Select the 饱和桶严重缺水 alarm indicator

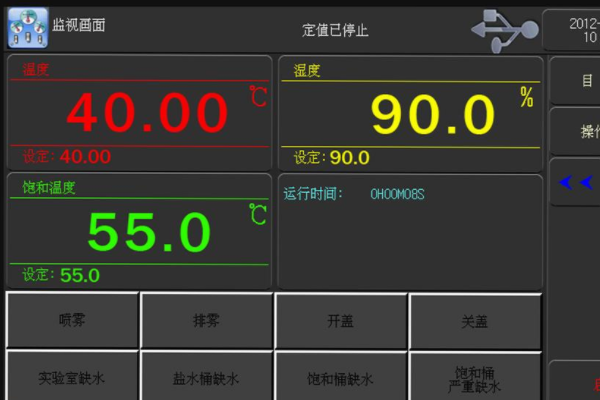[475, 379]
